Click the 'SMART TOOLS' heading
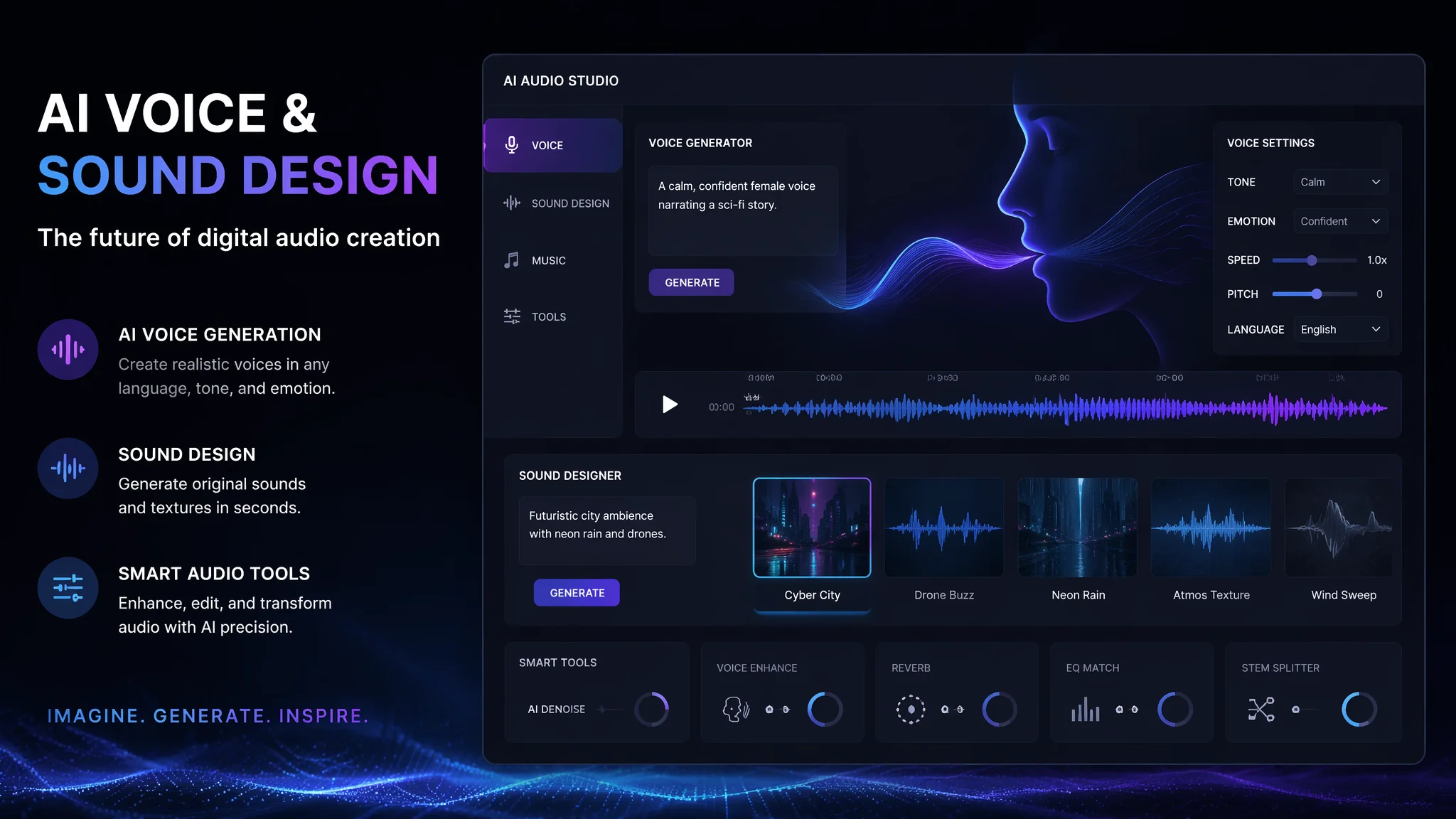1456x819 pixels. [x=558, y=663]
